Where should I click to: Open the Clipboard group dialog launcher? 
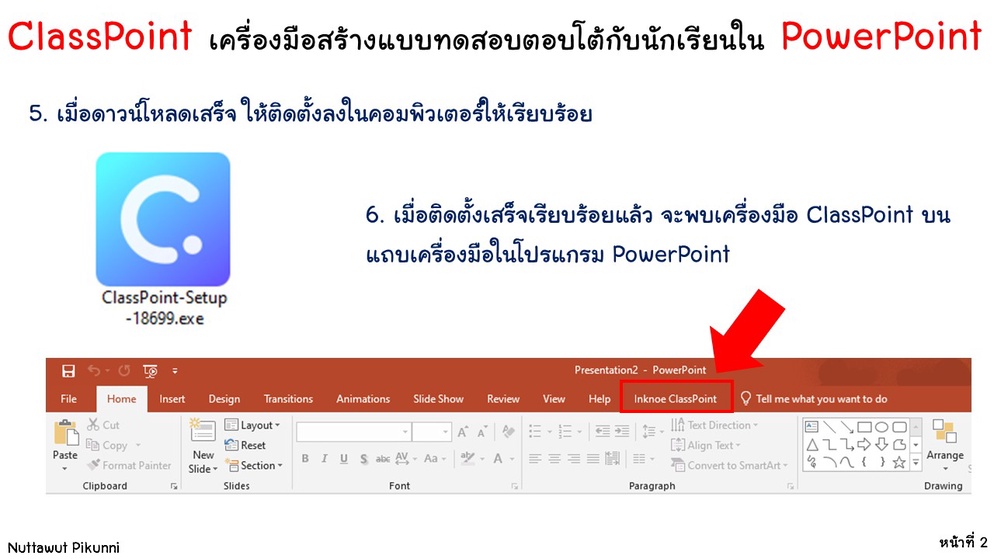click(174, 486)
